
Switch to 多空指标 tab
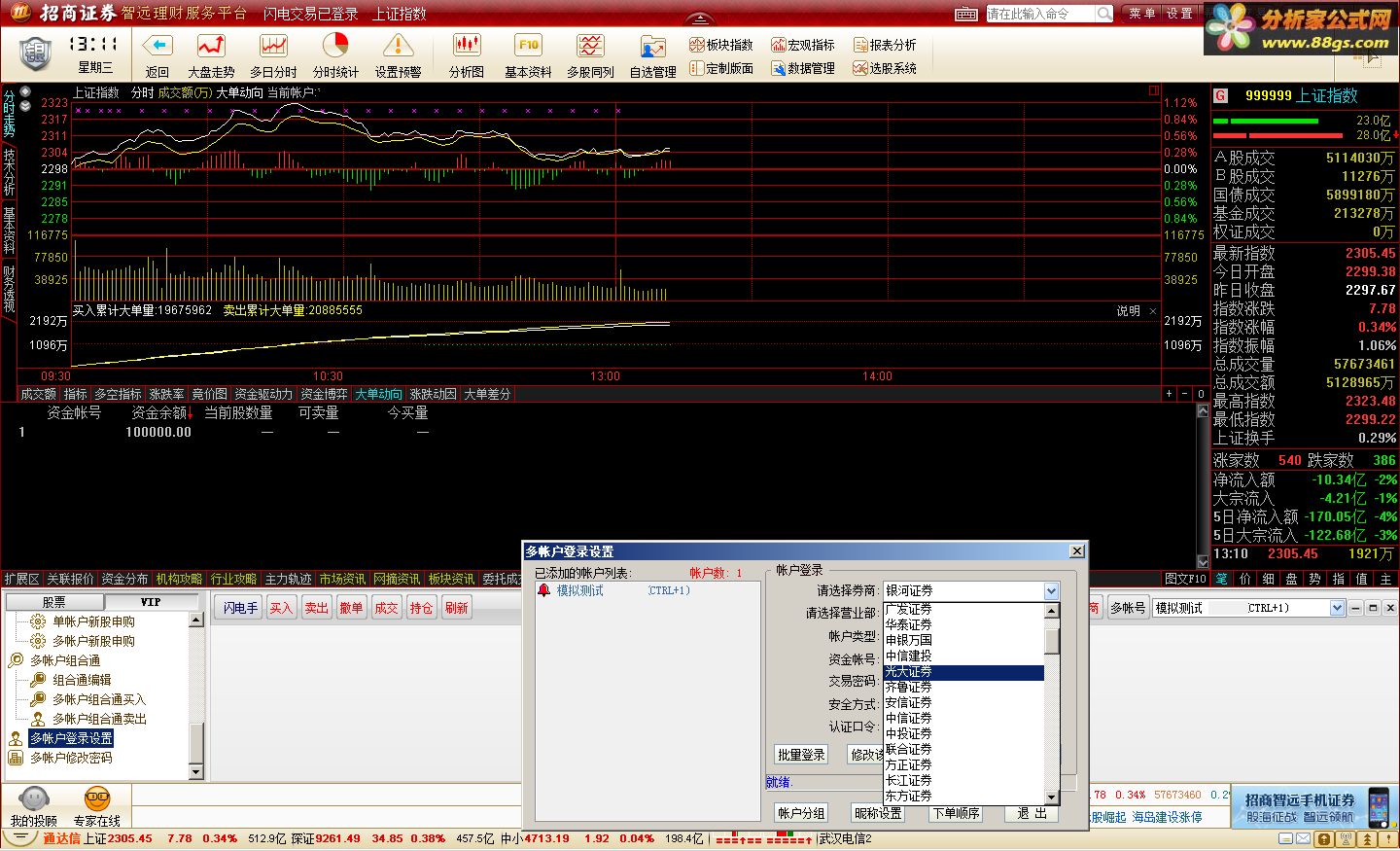pyautogui.click(x=118, y=394)
